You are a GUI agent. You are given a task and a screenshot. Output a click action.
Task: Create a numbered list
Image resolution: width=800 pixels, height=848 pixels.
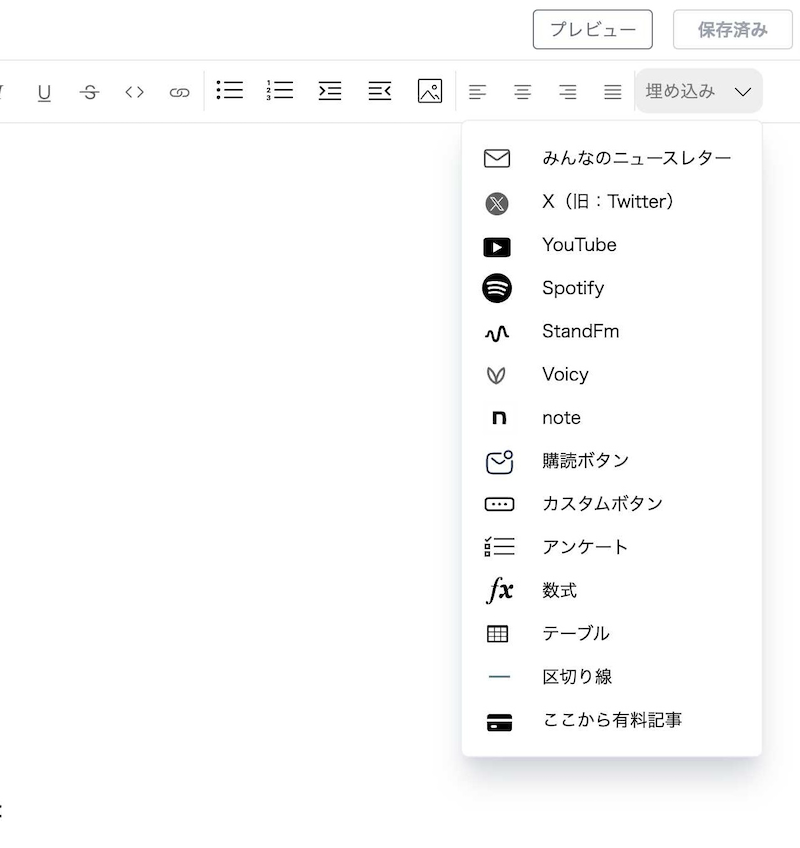point(280,90)
